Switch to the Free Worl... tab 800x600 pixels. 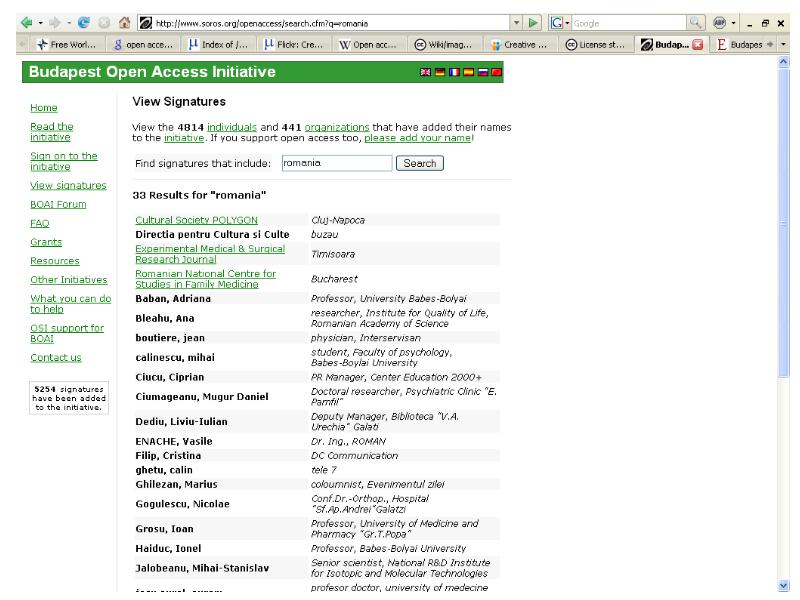[x=66, y=45]
